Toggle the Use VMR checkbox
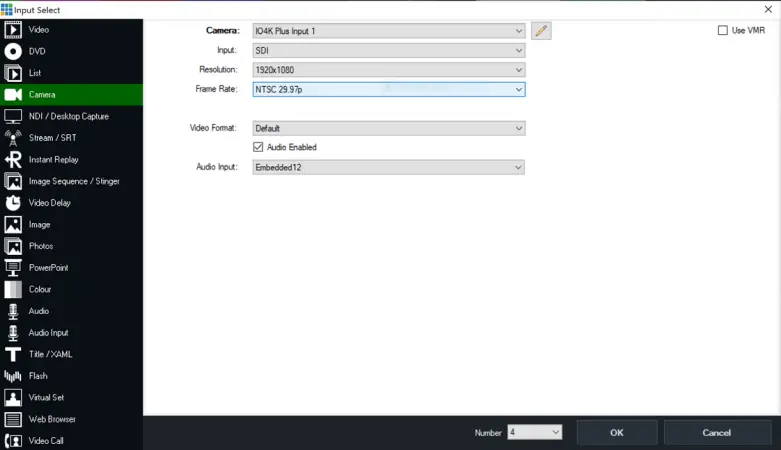Screen dimensions: 781x450 (x=722, y=30)
